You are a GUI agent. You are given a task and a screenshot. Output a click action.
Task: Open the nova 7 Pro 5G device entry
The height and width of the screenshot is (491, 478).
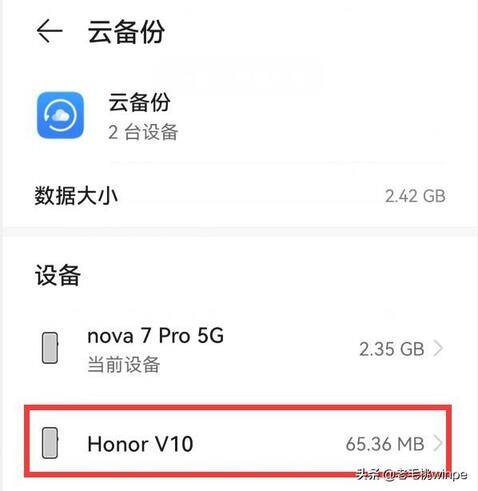click(239, 349)
